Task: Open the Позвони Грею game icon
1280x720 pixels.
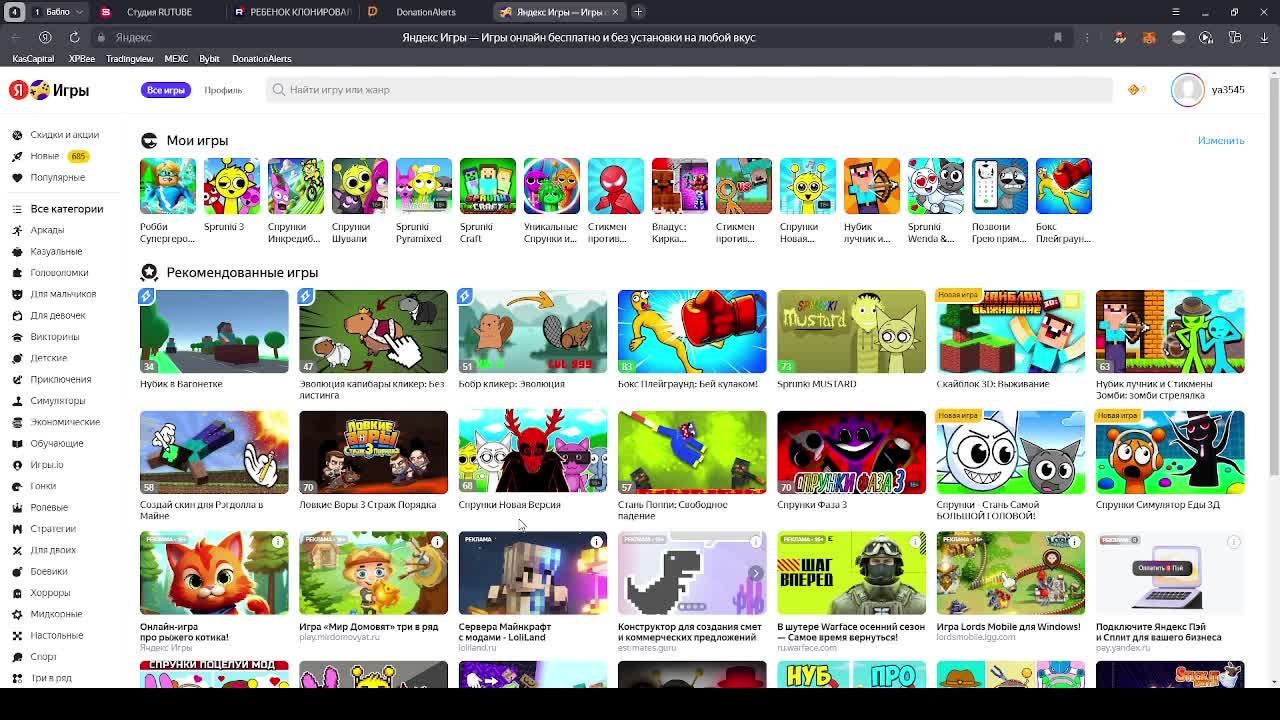Action: click(999, 186)
